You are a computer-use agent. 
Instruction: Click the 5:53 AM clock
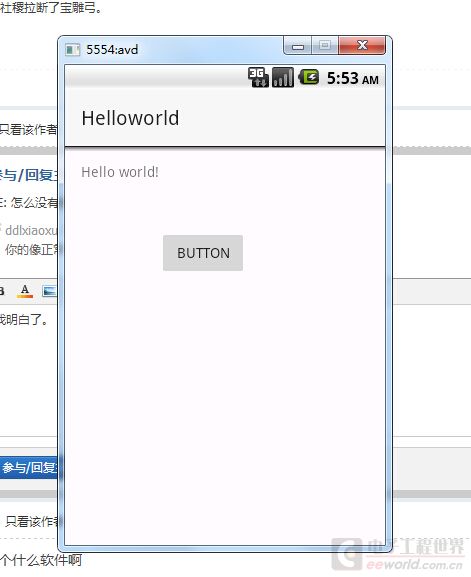coord(353,78)
